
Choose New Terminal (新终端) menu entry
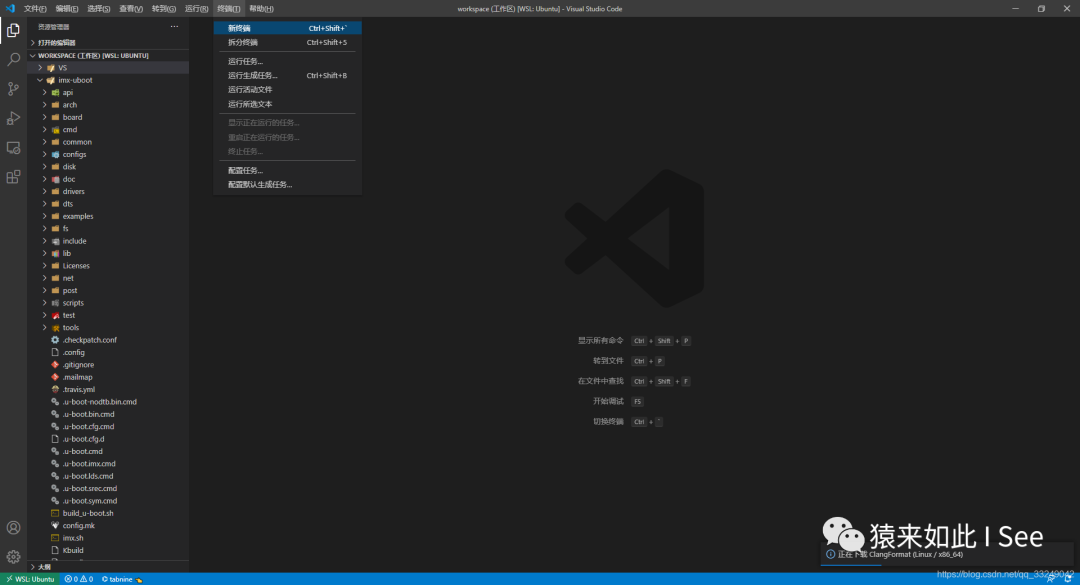pyautogui.click(x=287, y=28)
